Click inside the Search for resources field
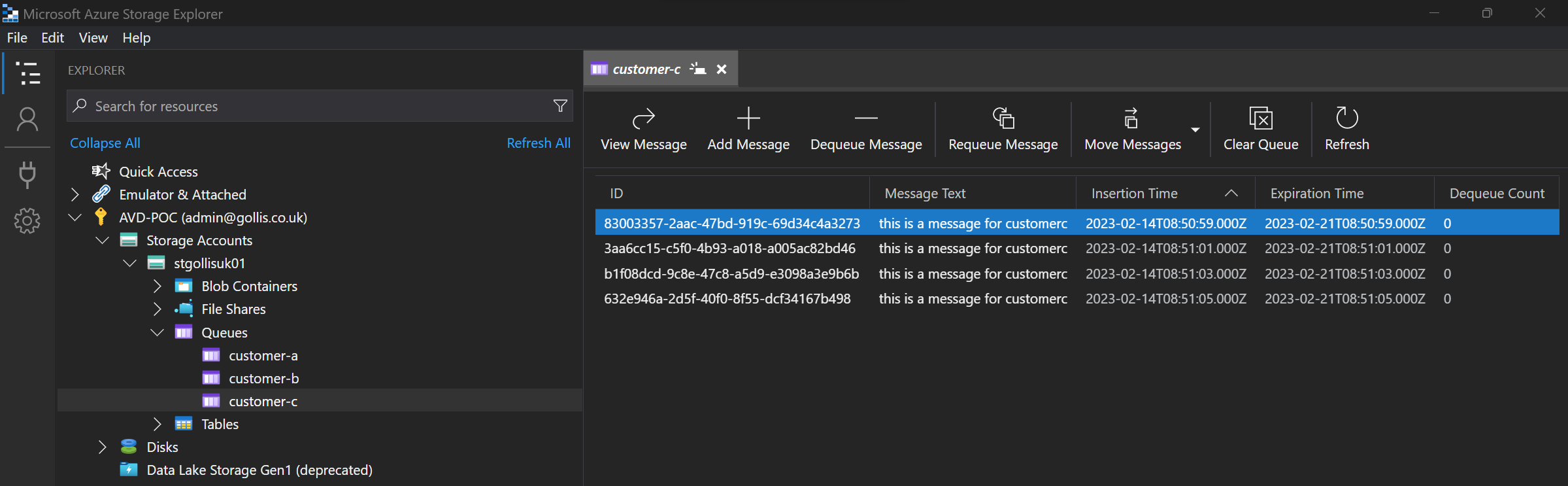The image size is (1568, 486). (x=320, y=106)
